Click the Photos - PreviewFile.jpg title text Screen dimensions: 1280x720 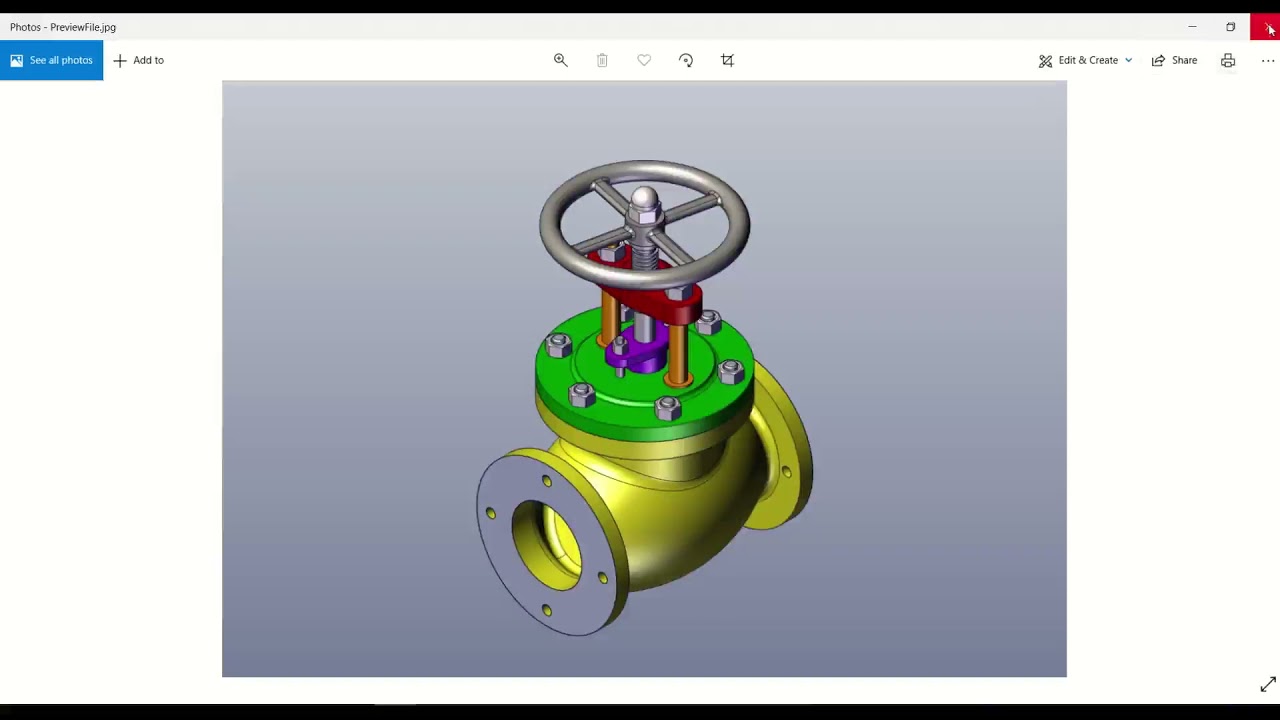63,27
